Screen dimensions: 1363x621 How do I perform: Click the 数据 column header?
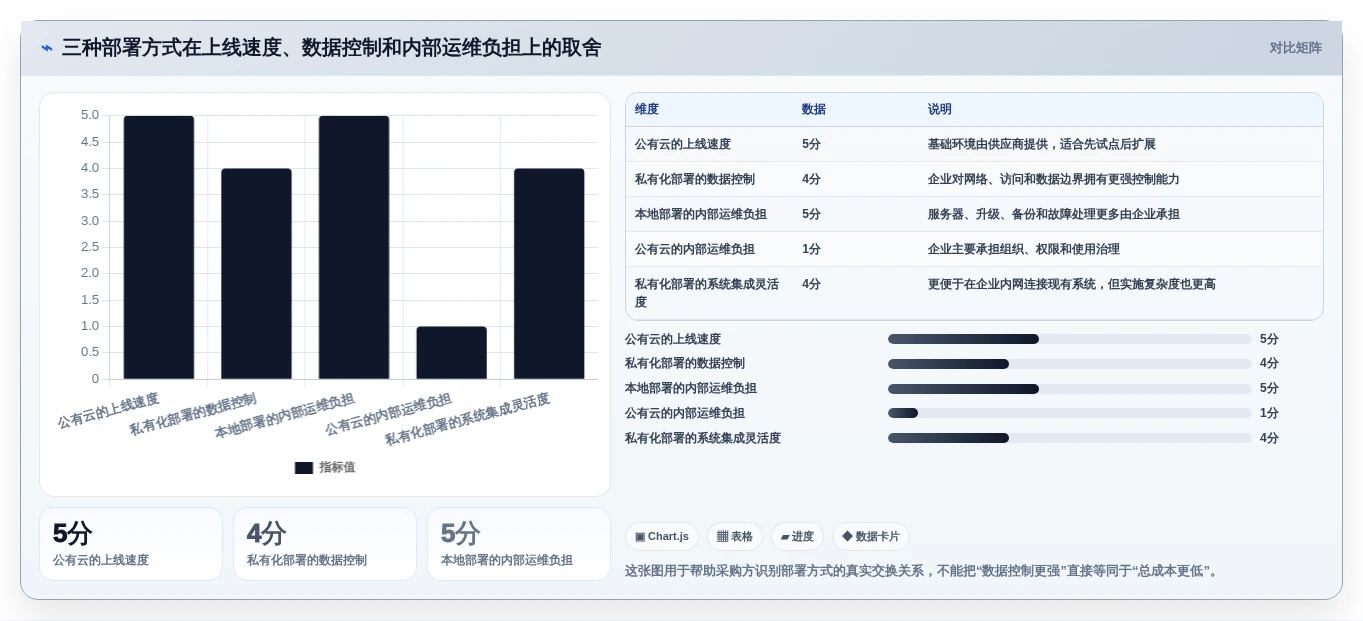click(x=814, y=110)
